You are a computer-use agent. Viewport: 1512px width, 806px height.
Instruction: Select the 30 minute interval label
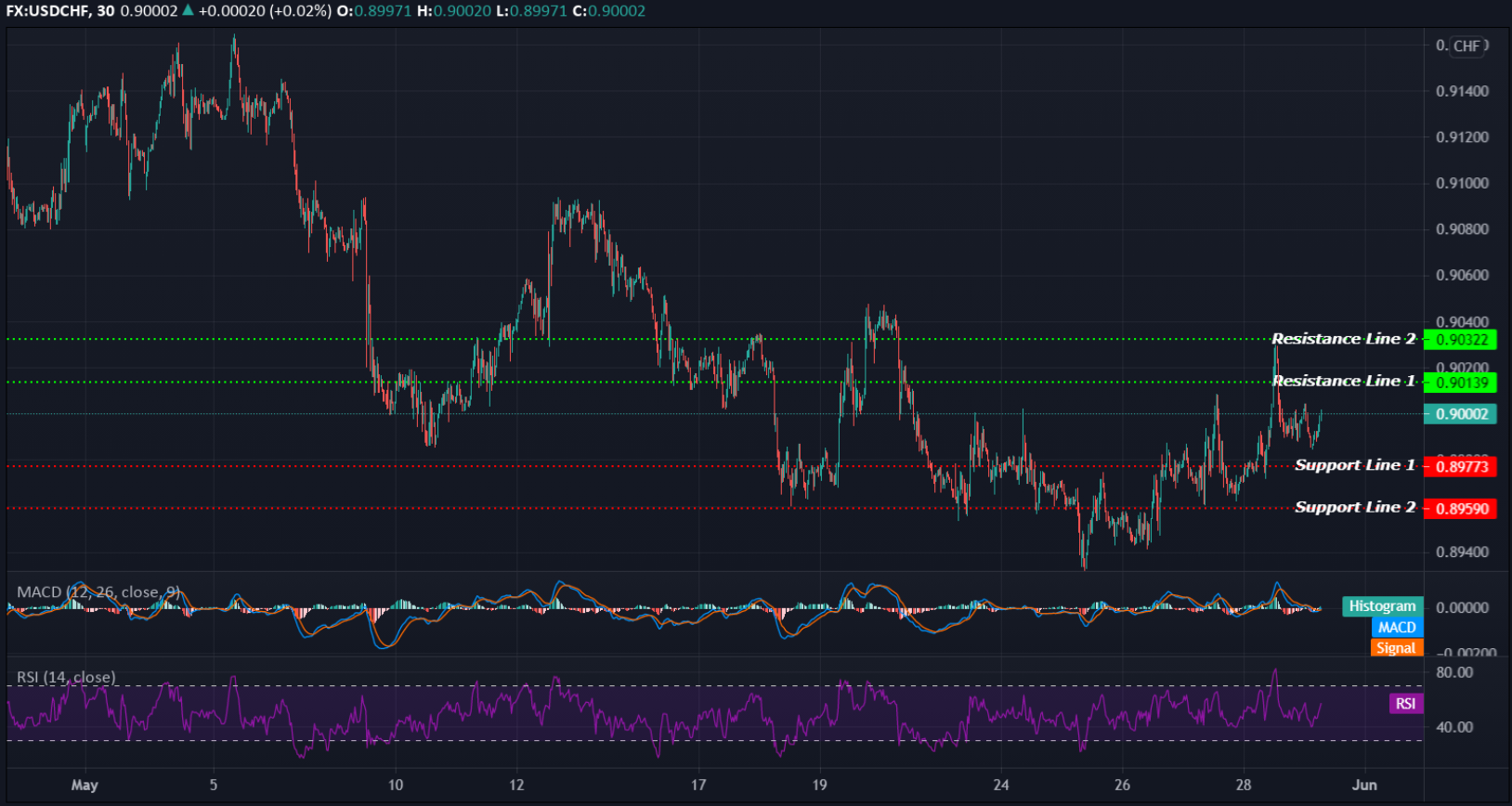click(x=106, y=11)
